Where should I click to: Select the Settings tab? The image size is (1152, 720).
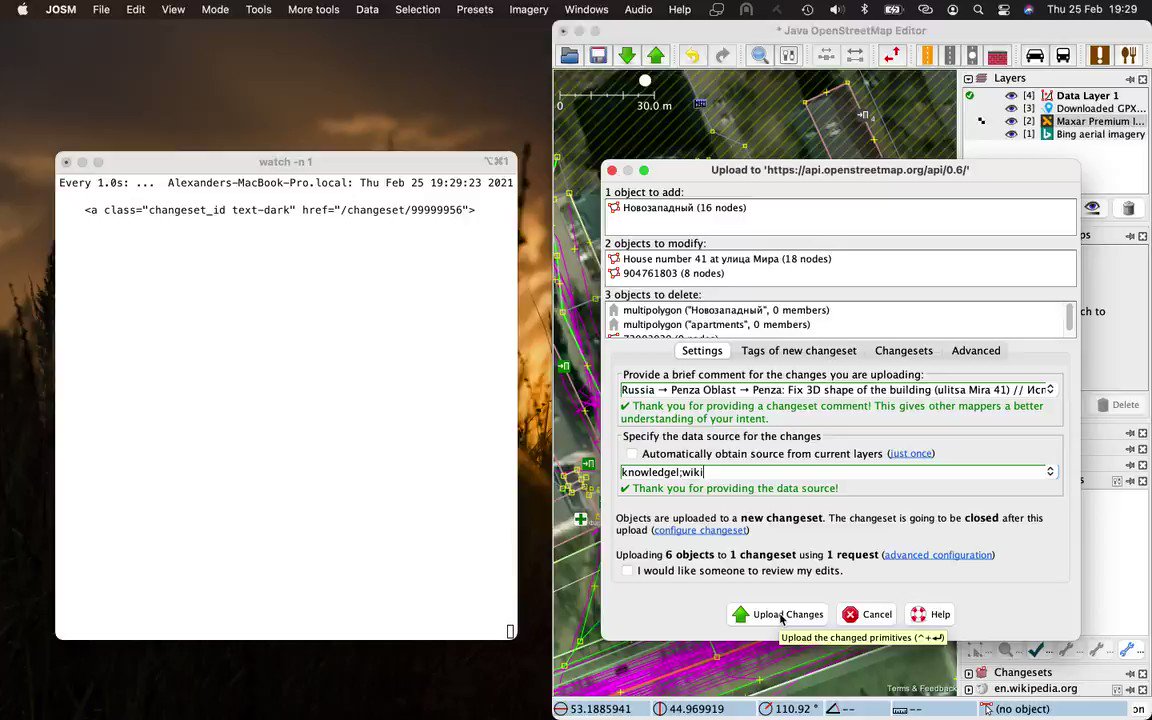click(702, 350)
